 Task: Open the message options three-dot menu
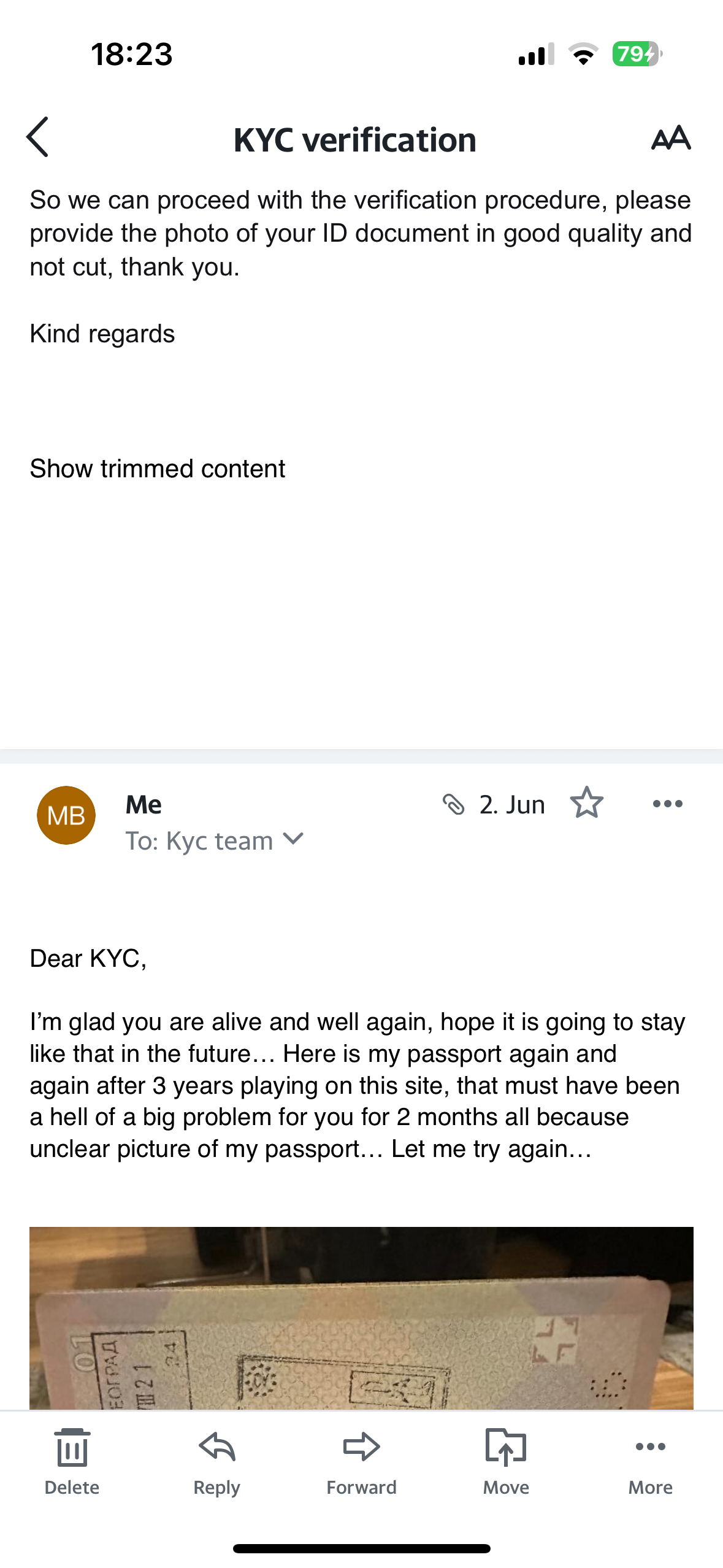668,804
